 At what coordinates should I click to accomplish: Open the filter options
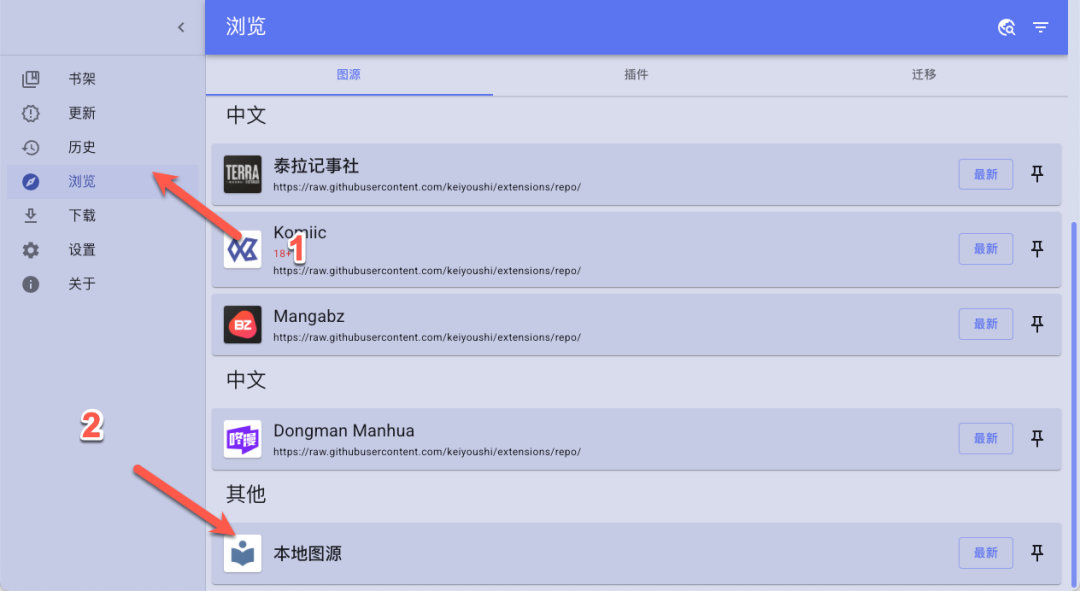(1041, 27)
